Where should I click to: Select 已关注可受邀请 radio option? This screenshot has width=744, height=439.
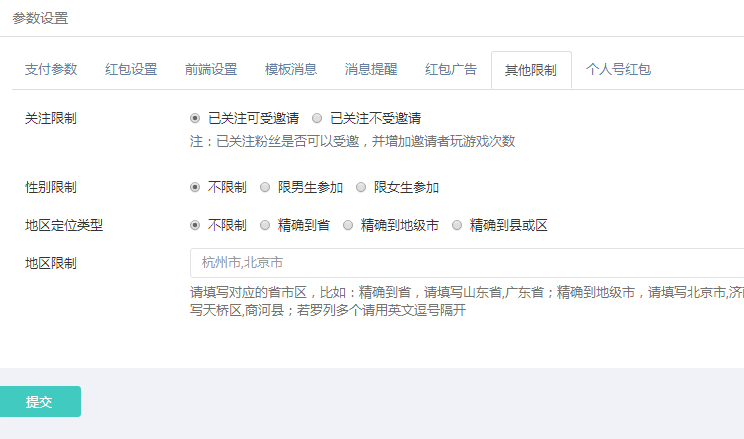click(195, 118)
